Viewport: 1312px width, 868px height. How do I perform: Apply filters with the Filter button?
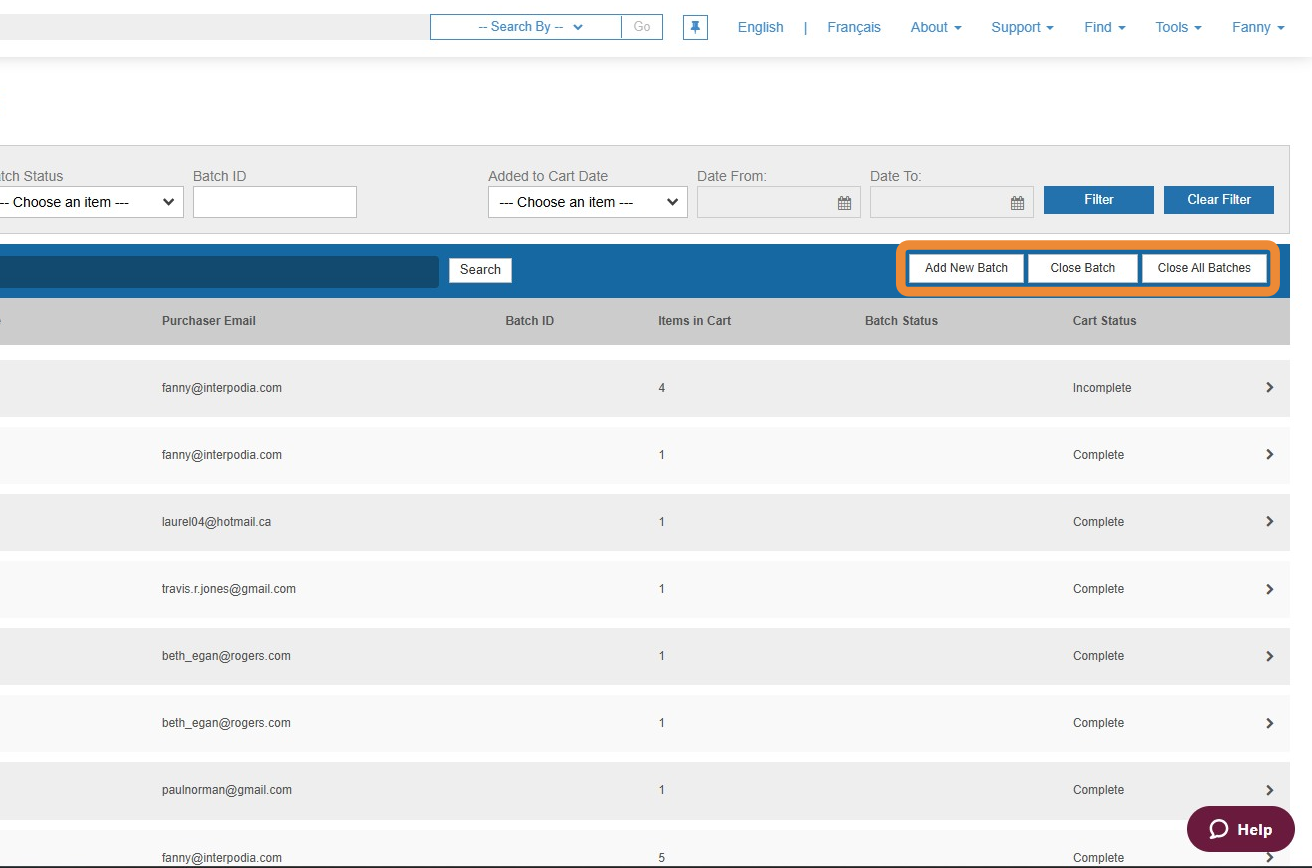pos(1098,200)
